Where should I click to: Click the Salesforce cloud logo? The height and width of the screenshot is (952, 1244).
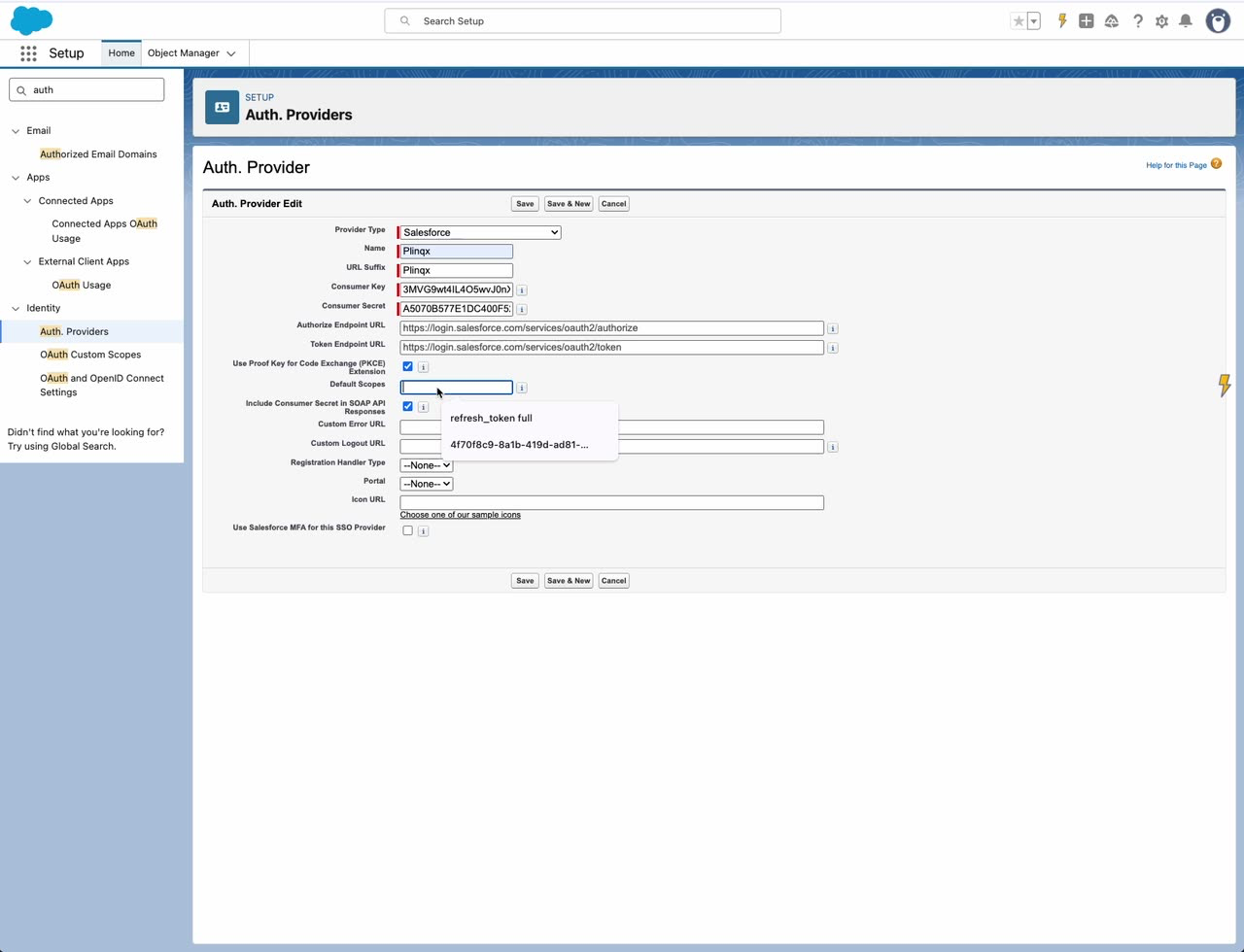[x=31, y=20]
